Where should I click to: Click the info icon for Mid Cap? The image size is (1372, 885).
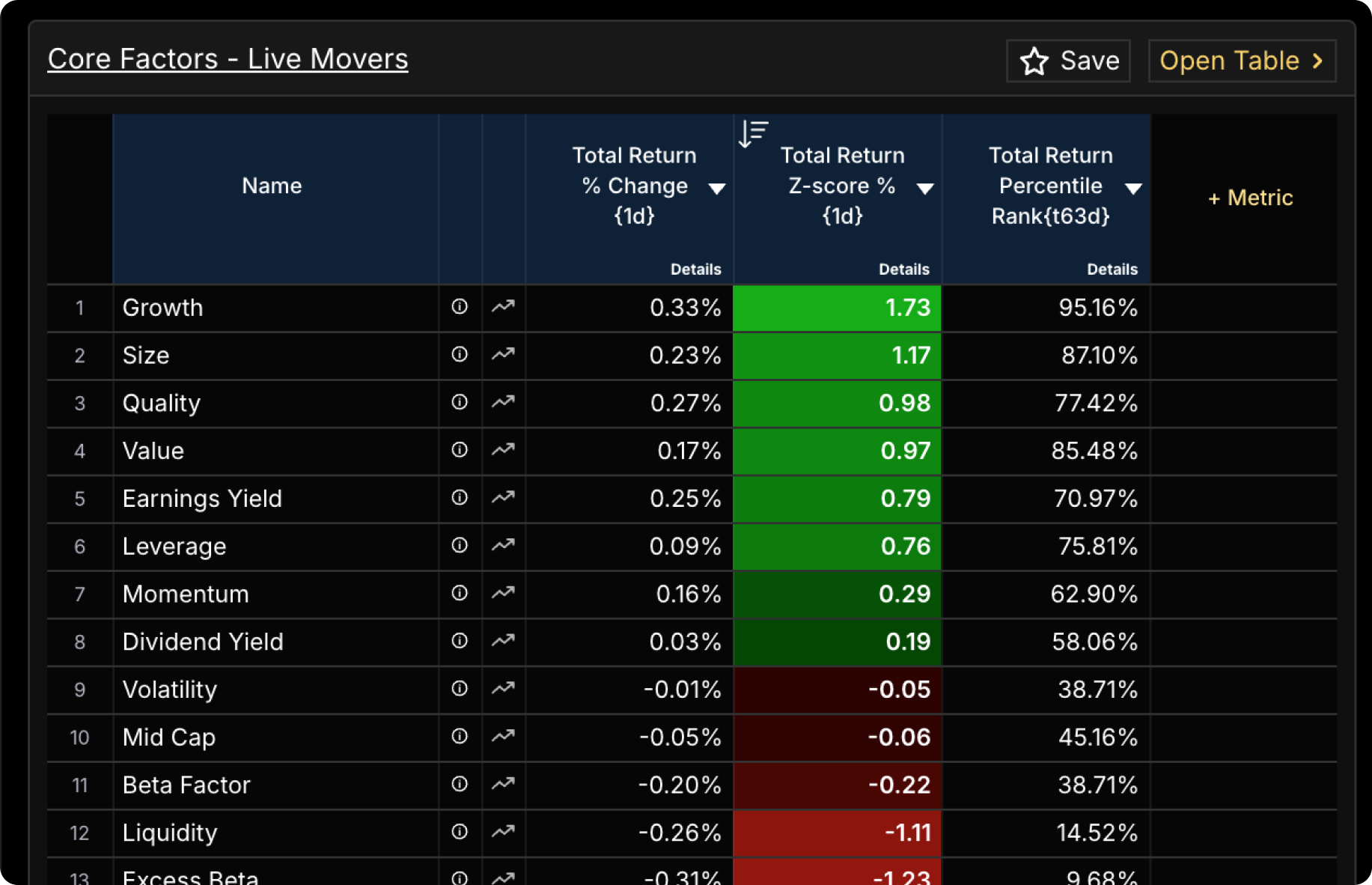pyautogui.click(x=460, y=736)
